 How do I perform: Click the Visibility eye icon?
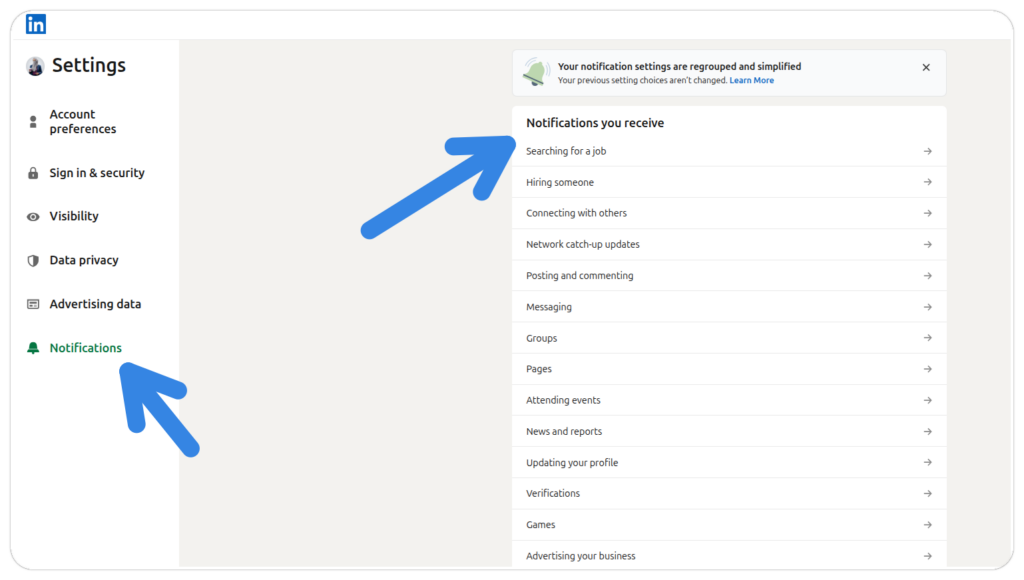[33, 217]
